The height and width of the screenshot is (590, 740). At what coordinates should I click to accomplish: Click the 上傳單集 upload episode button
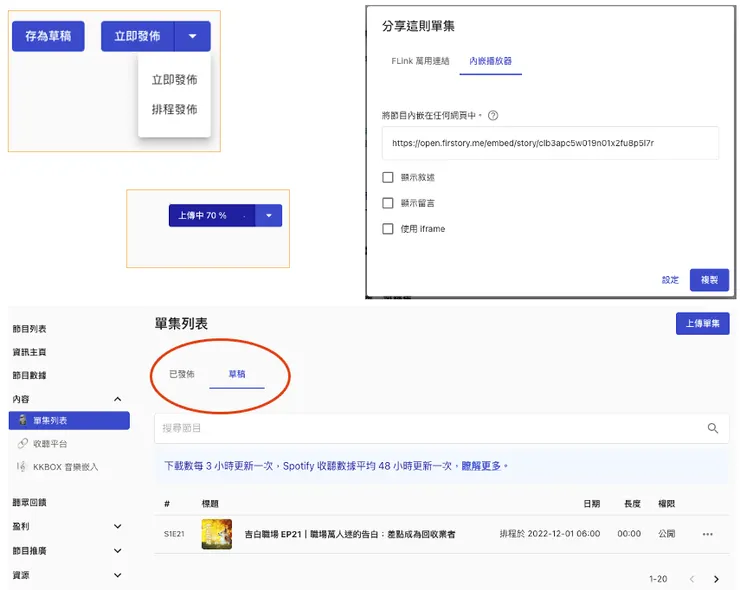point(702,323)
